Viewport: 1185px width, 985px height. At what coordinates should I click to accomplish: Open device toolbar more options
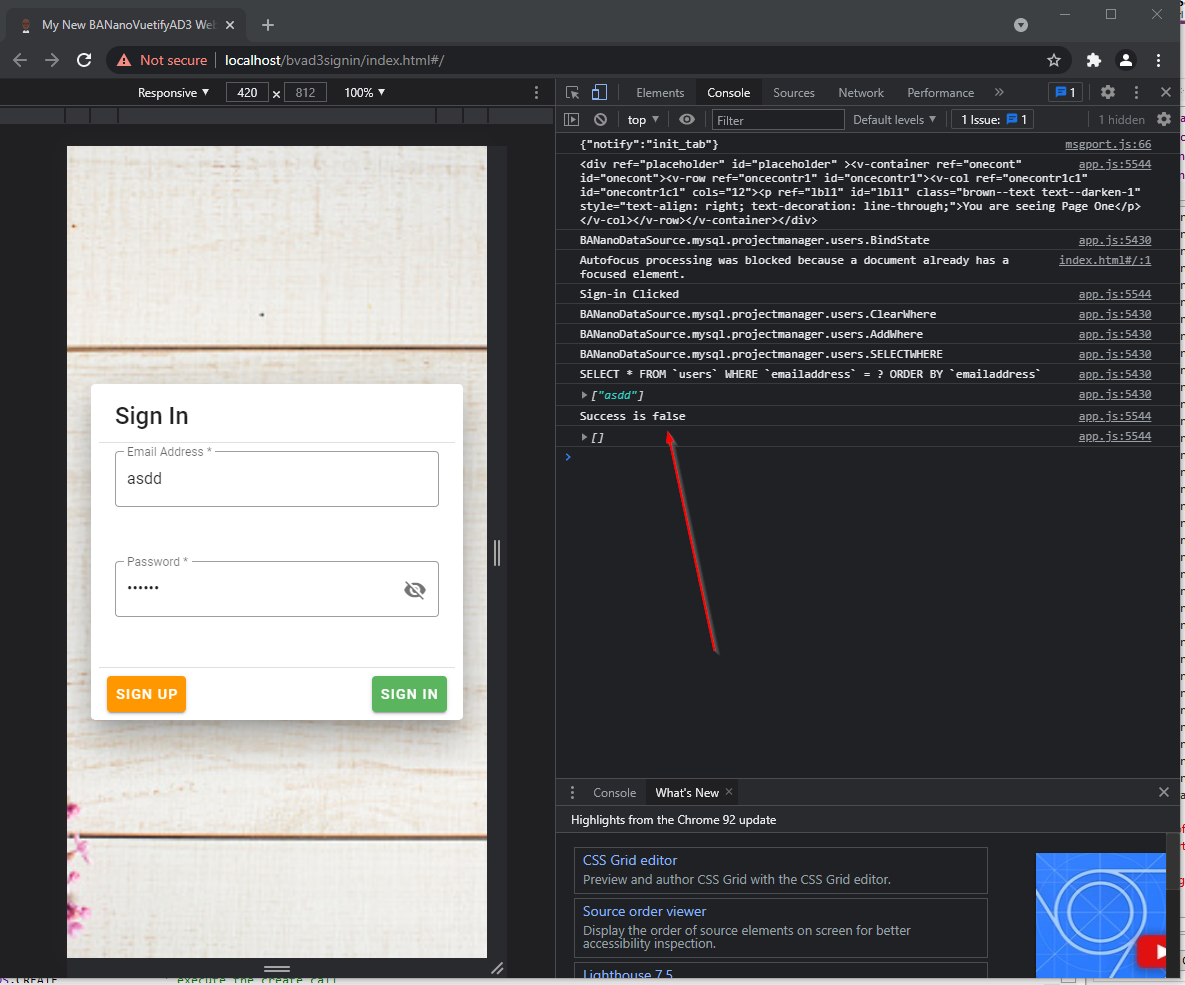point(537,92)
